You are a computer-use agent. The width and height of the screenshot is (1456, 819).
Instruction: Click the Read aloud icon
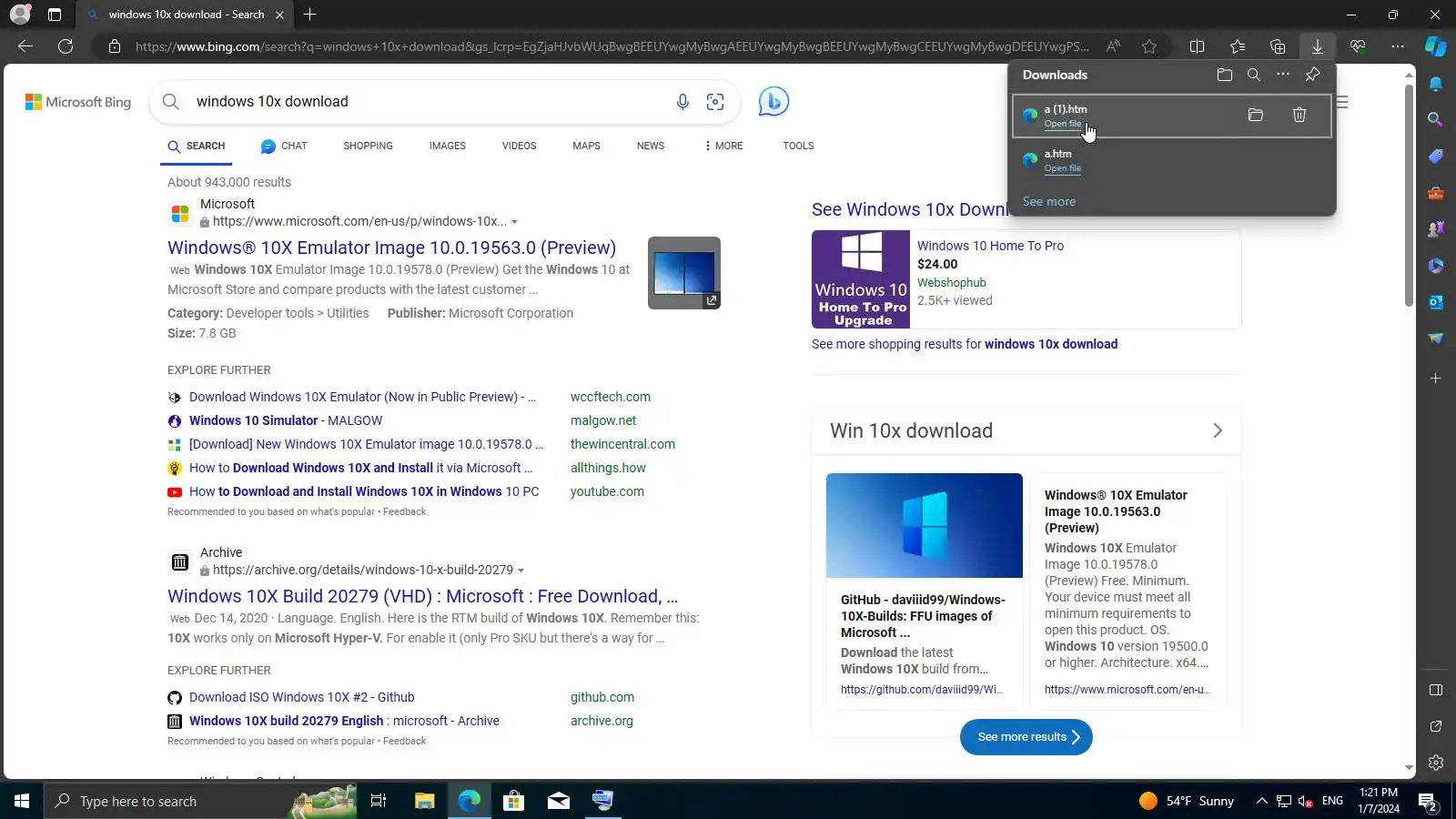[x=1113, y=46]
